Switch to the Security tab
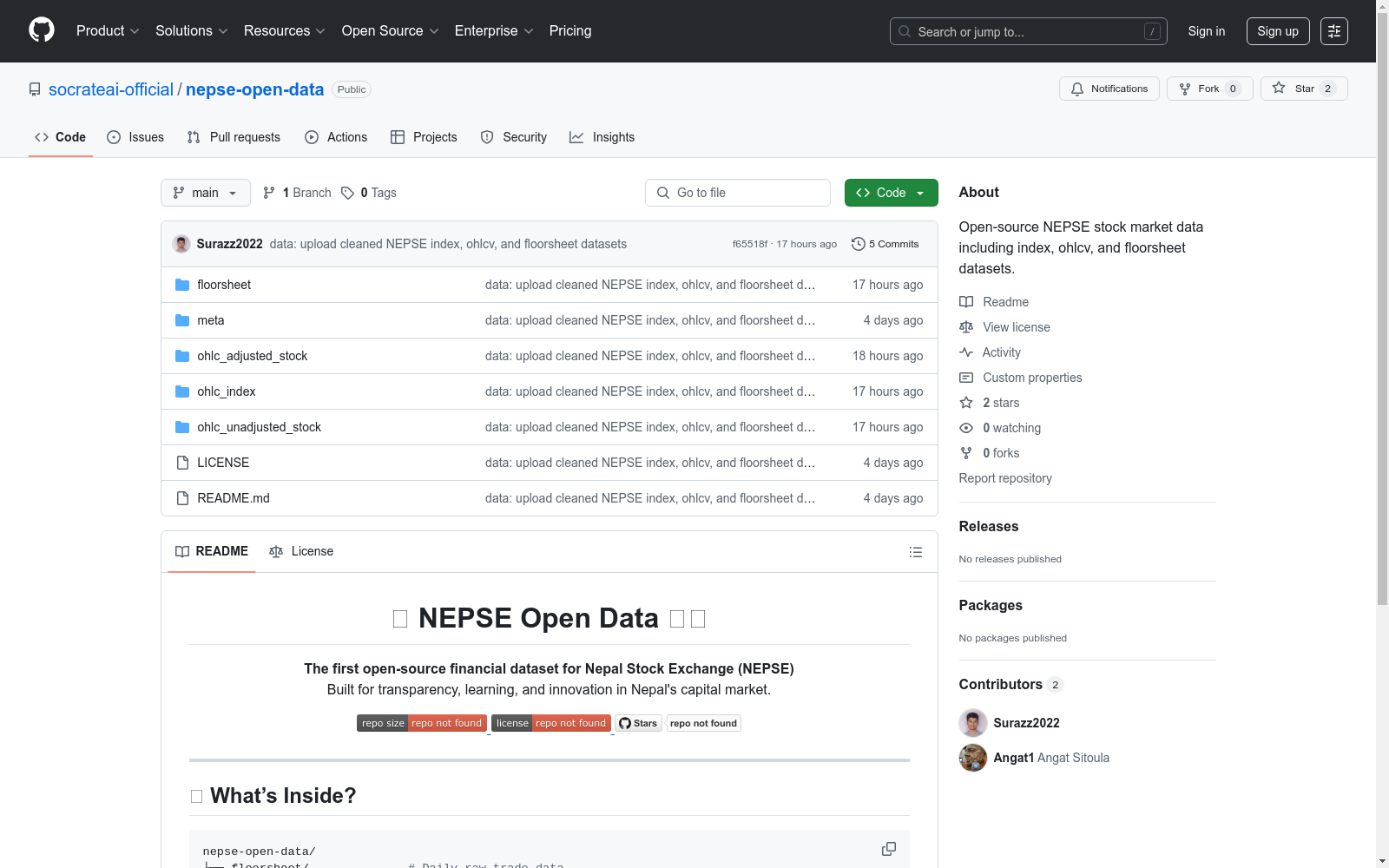 [514, 137]
